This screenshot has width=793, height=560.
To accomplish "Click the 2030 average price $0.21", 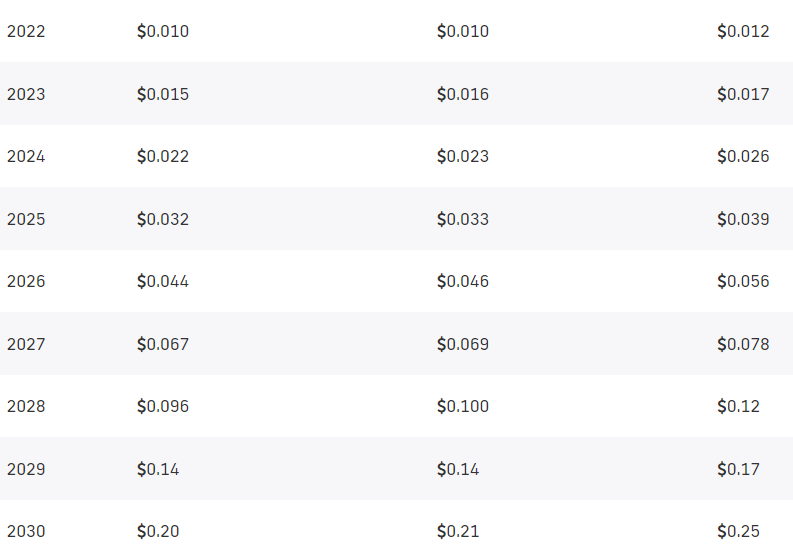I will (x=458, y=531).
